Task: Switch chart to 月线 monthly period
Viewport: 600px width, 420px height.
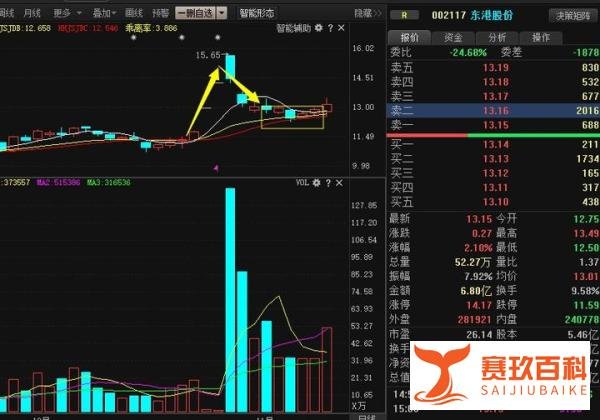Action: [32, 13]
